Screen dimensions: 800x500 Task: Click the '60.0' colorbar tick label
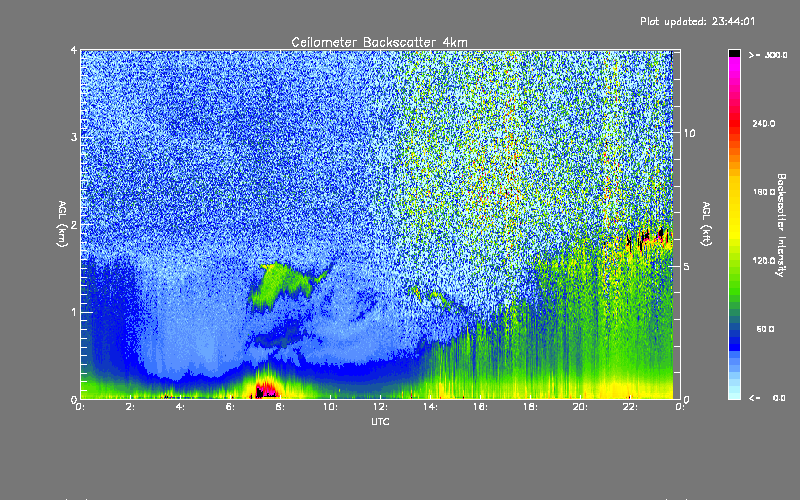click(x=765, y=329)
